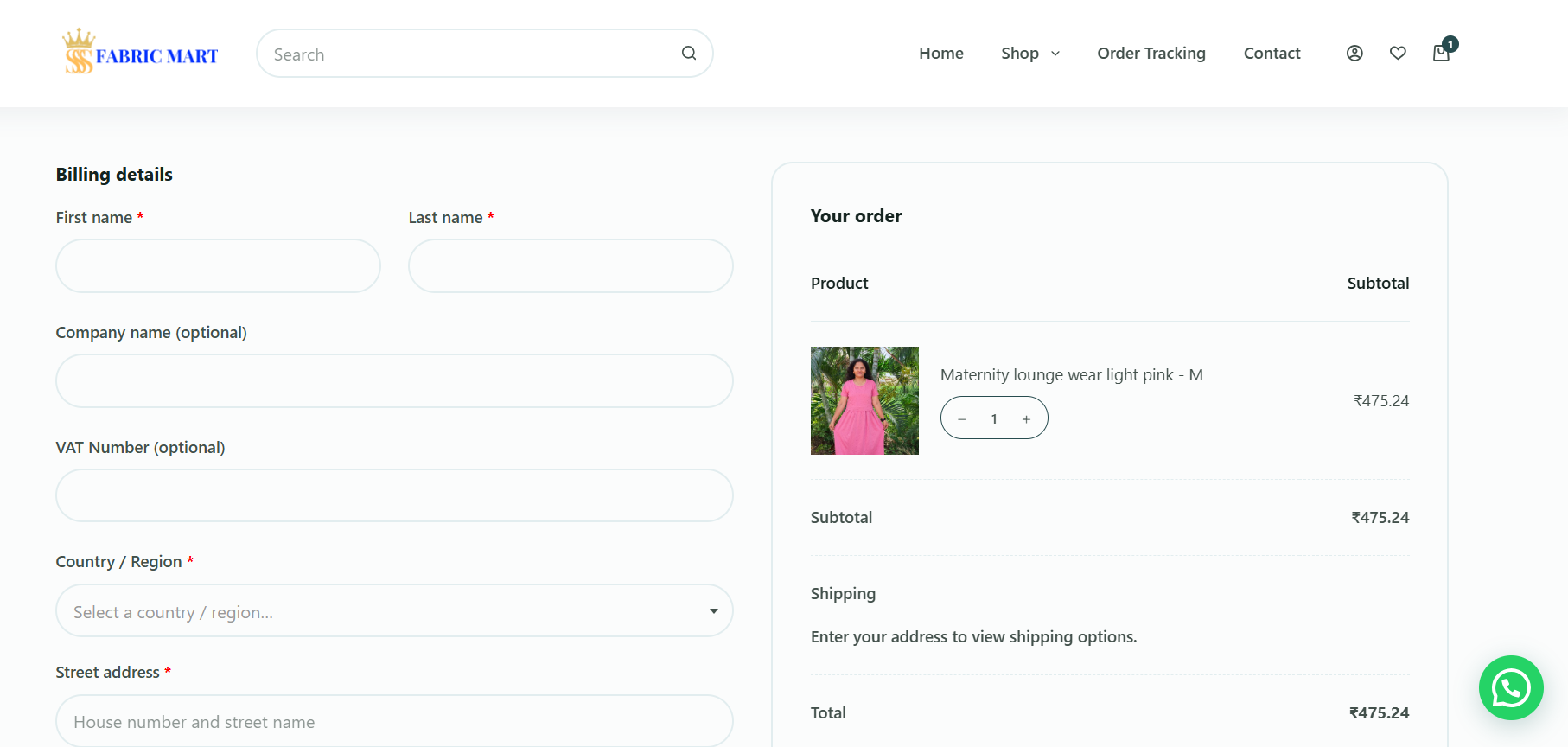Increase product quantity with plus
This screenshot has height=747, width=1568.
click(x=1026, y=419)
